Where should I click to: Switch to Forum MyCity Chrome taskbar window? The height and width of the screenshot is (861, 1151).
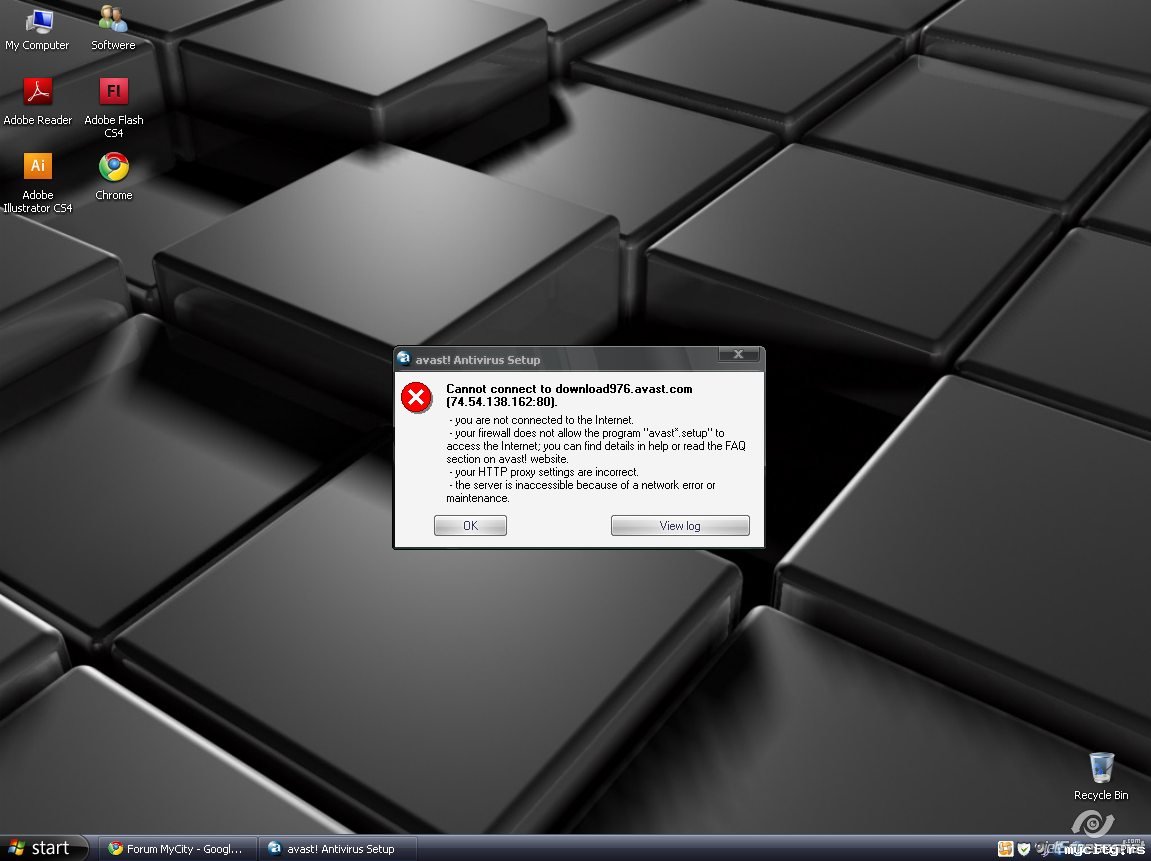pyautogui.click(x=177, y=849)
